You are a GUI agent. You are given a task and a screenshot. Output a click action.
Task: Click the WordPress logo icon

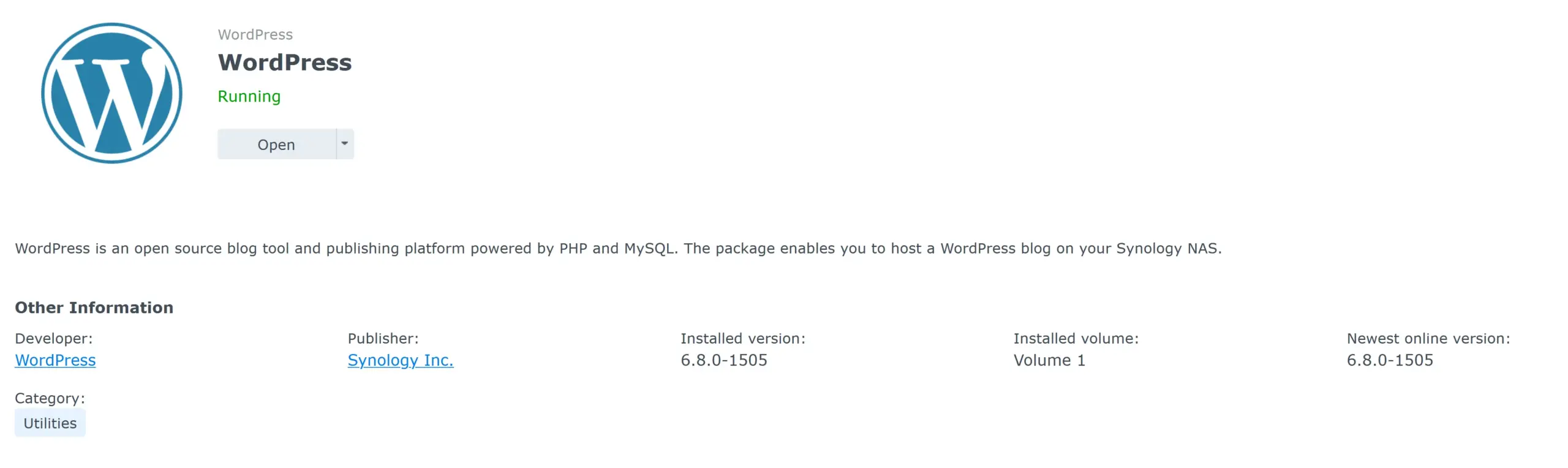pos(112,92)
